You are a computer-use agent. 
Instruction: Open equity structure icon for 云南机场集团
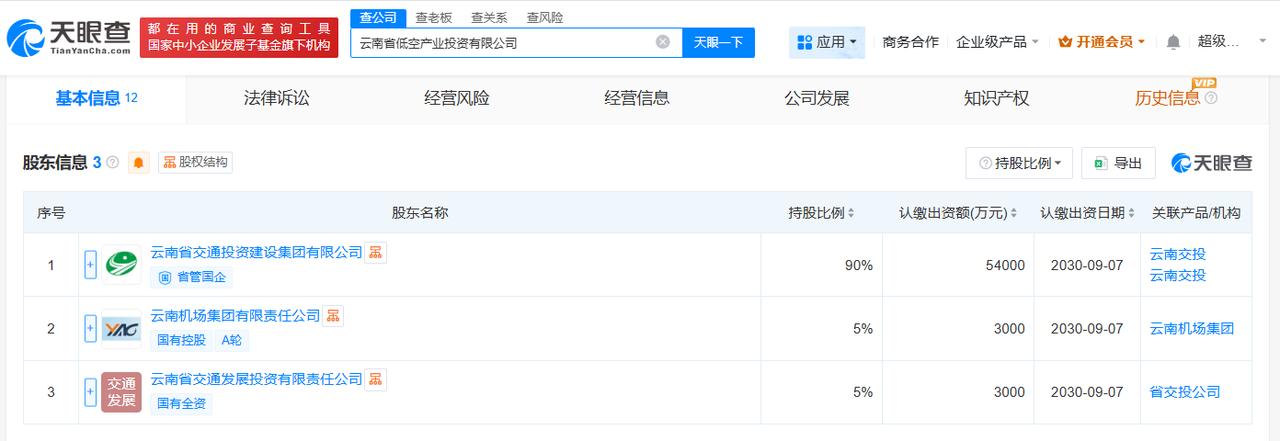(x=333, y=316)
